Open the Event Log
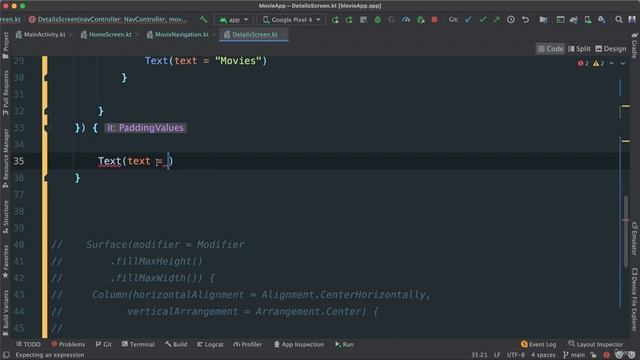Viewport: 640px width, 360px height. (538, 344)
